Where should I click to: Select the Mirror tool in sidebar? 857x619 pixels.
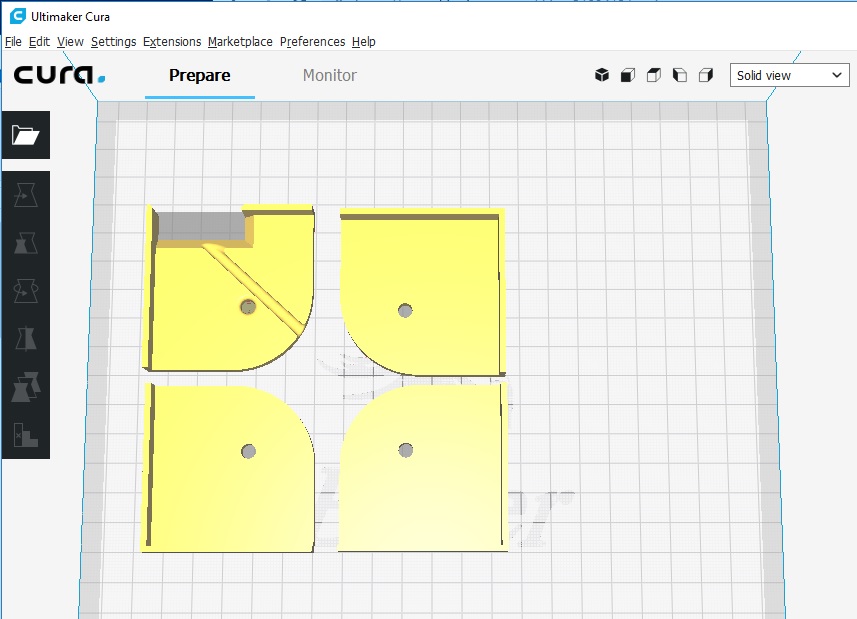[x=26, y=339]
